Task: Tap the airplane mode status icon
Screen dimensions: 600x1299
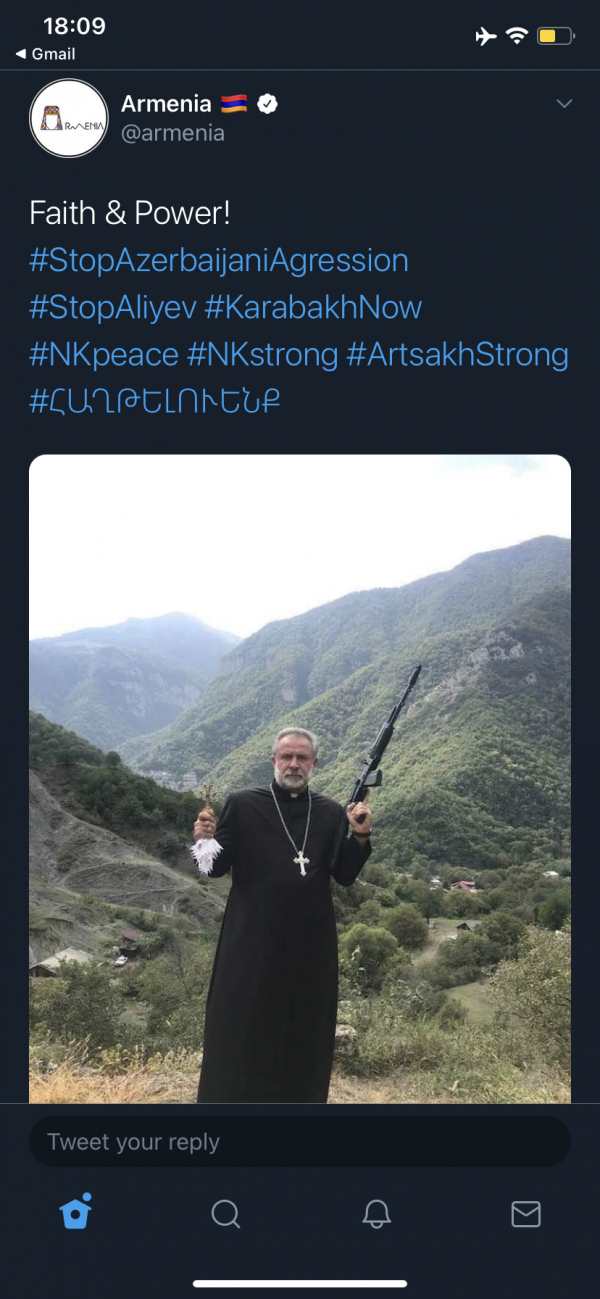Action: (x=486, y=37)
